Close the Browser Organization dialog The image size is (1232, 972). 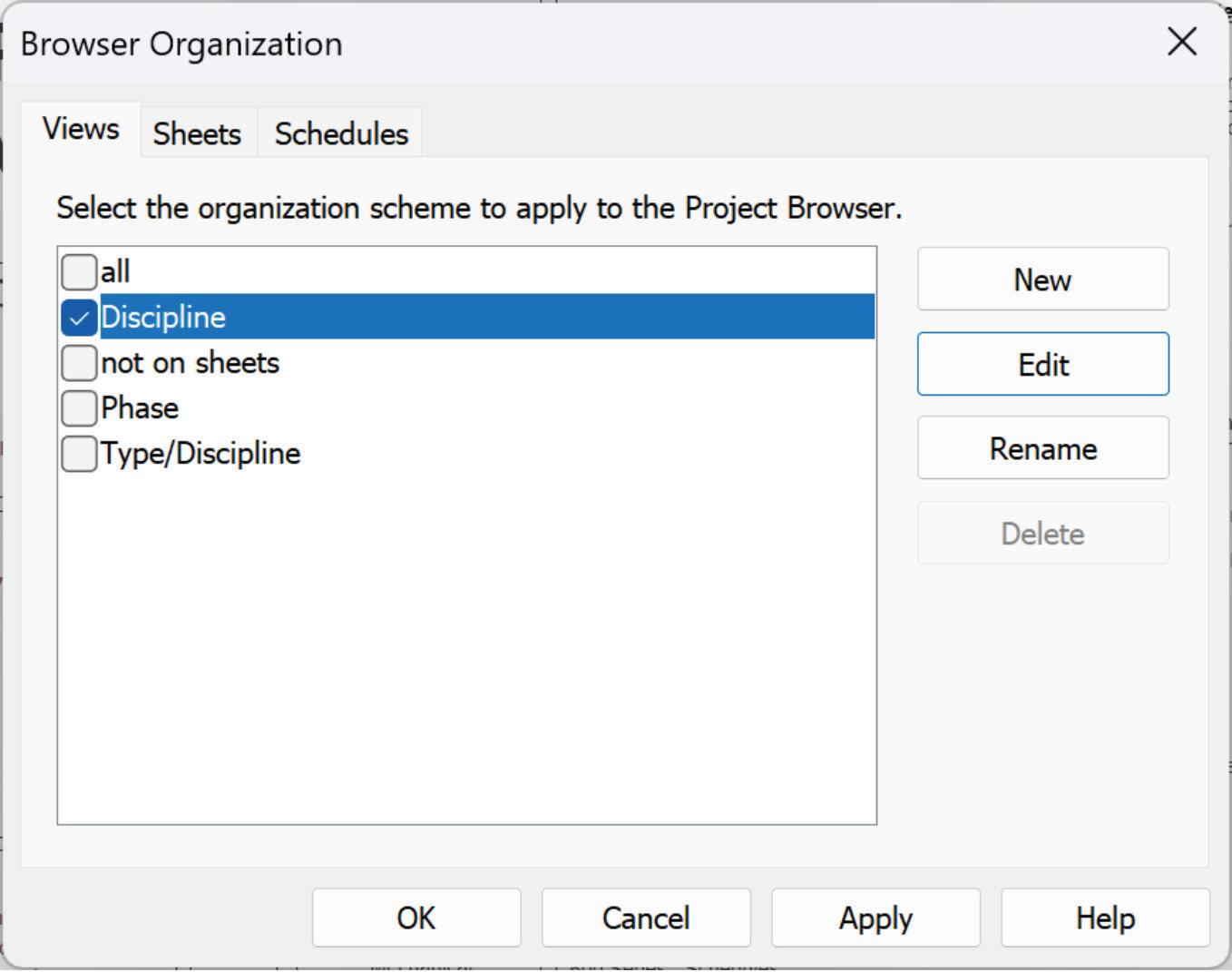pyautogui.click(x=1182, y=42)
